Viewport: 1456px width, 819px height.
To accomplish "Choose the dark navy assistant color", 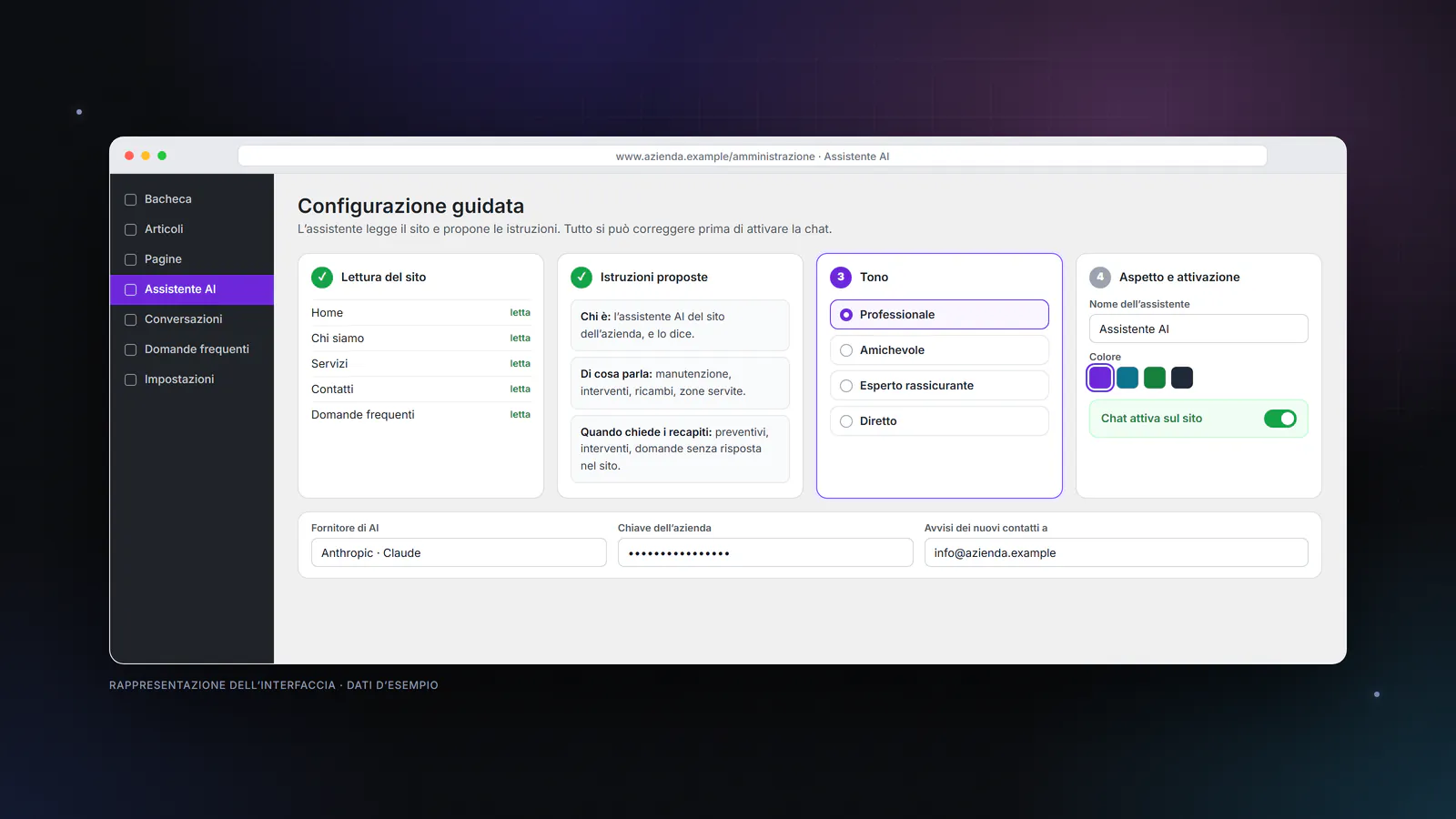I will click(1182, 378).
